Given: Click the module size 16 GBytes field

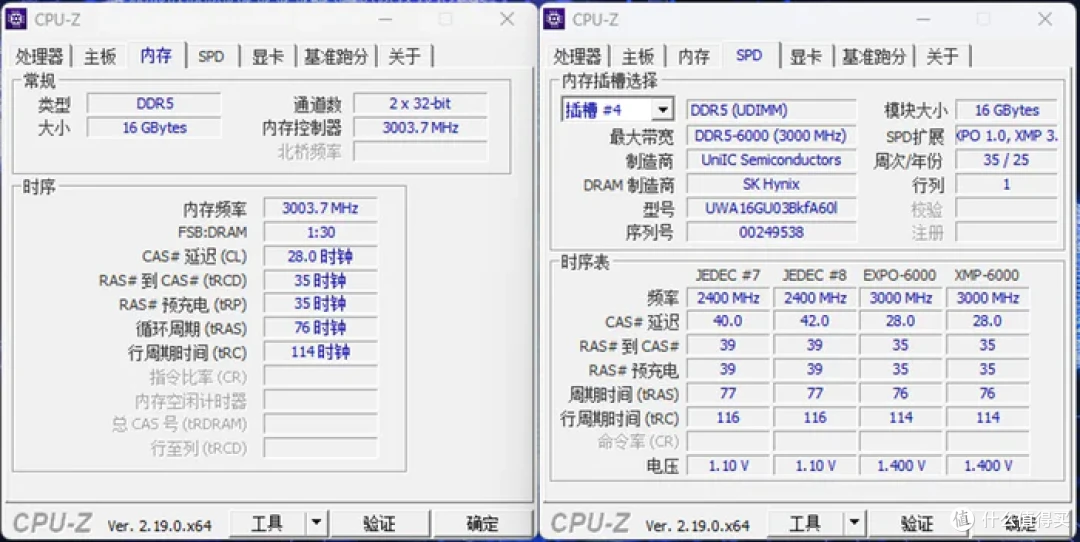Looking at the screenshot, I should point(1006,110).
